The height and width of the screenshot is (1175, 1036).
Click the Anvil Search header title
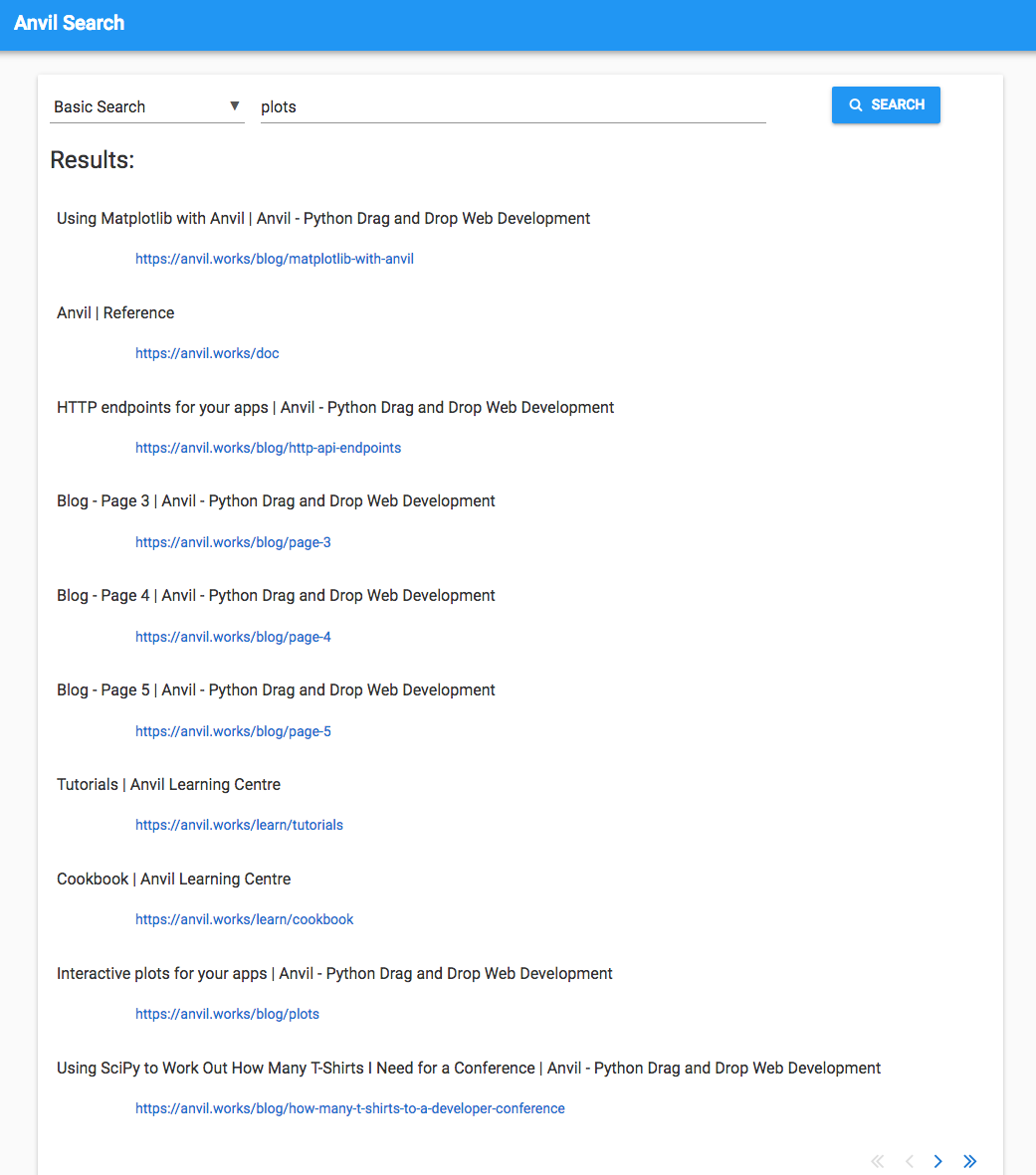click(x=70, y=23)
